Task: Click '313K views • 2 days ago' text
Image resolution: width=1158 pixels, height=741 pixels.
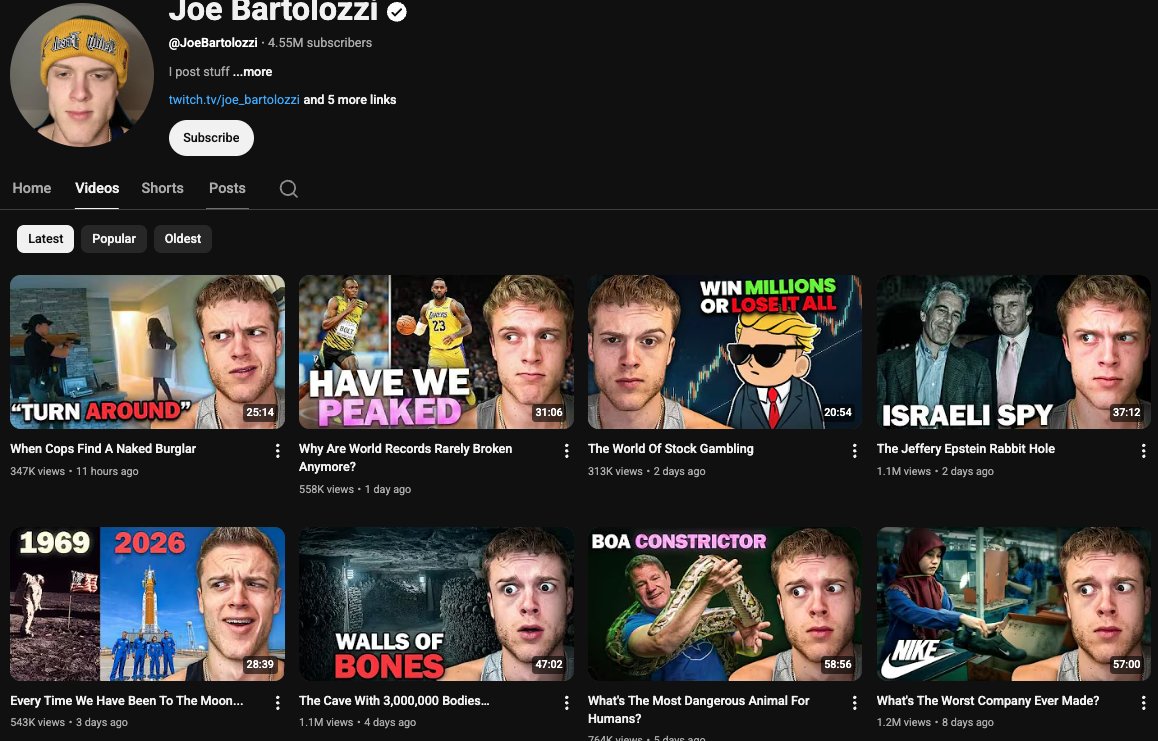Action: 646,471
